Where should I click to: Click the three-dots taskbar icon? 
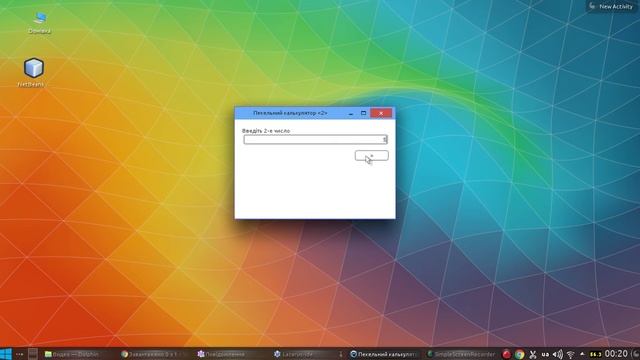coord(19,354)
